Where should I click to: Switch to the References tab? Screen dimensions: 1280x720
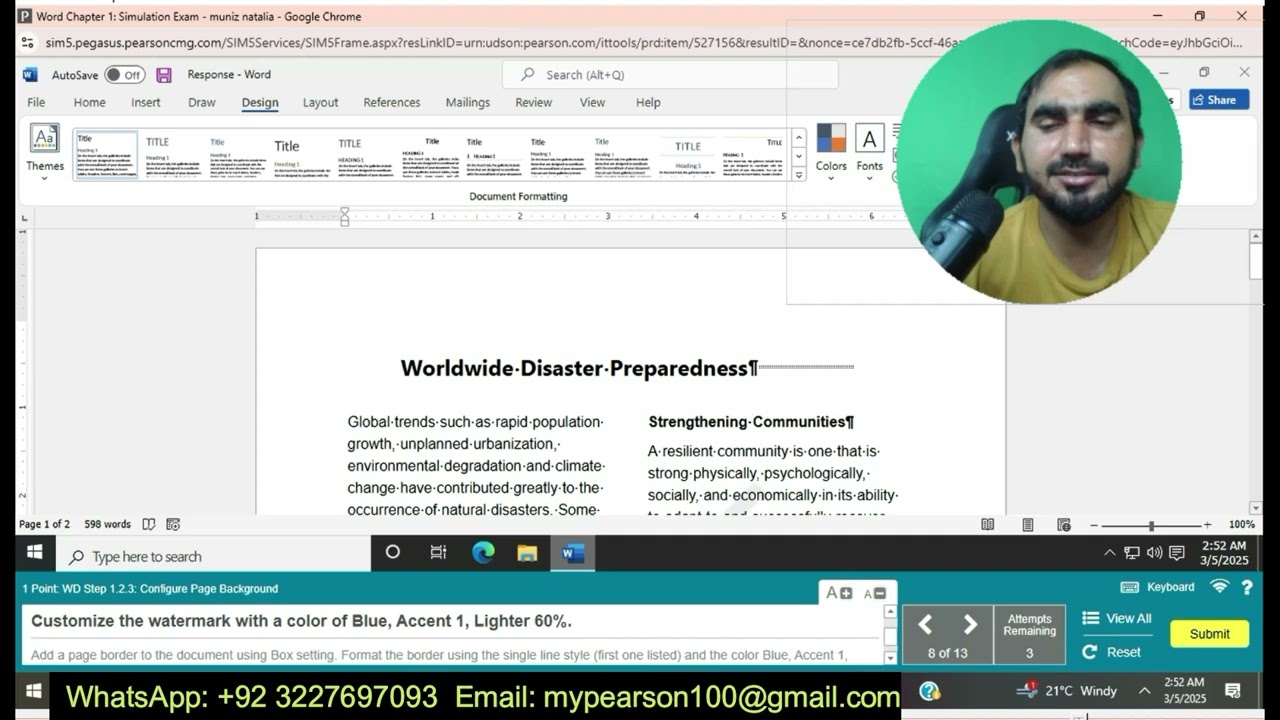coord(392,102)
